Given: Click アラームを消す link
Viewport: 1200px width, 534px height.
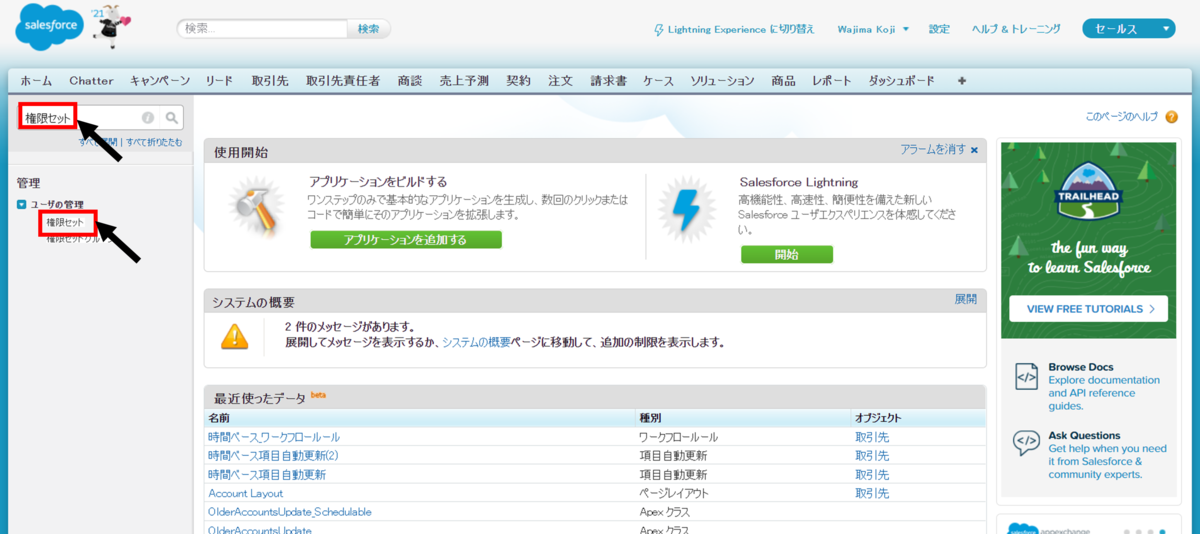Looking at the screenshot, I should [933, 149].
